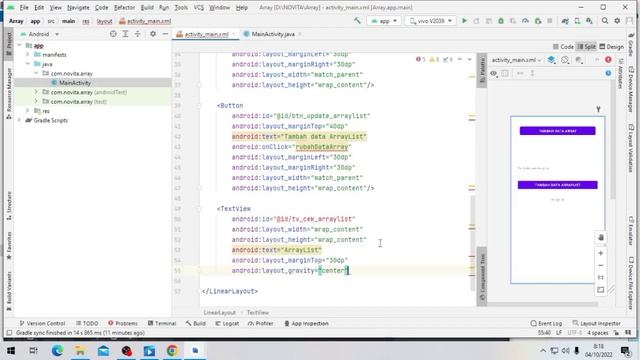Expand the Gradle Scripts node
Image resolution: width=640 pixels, height=360 pixels.
(x=19, y=120)
